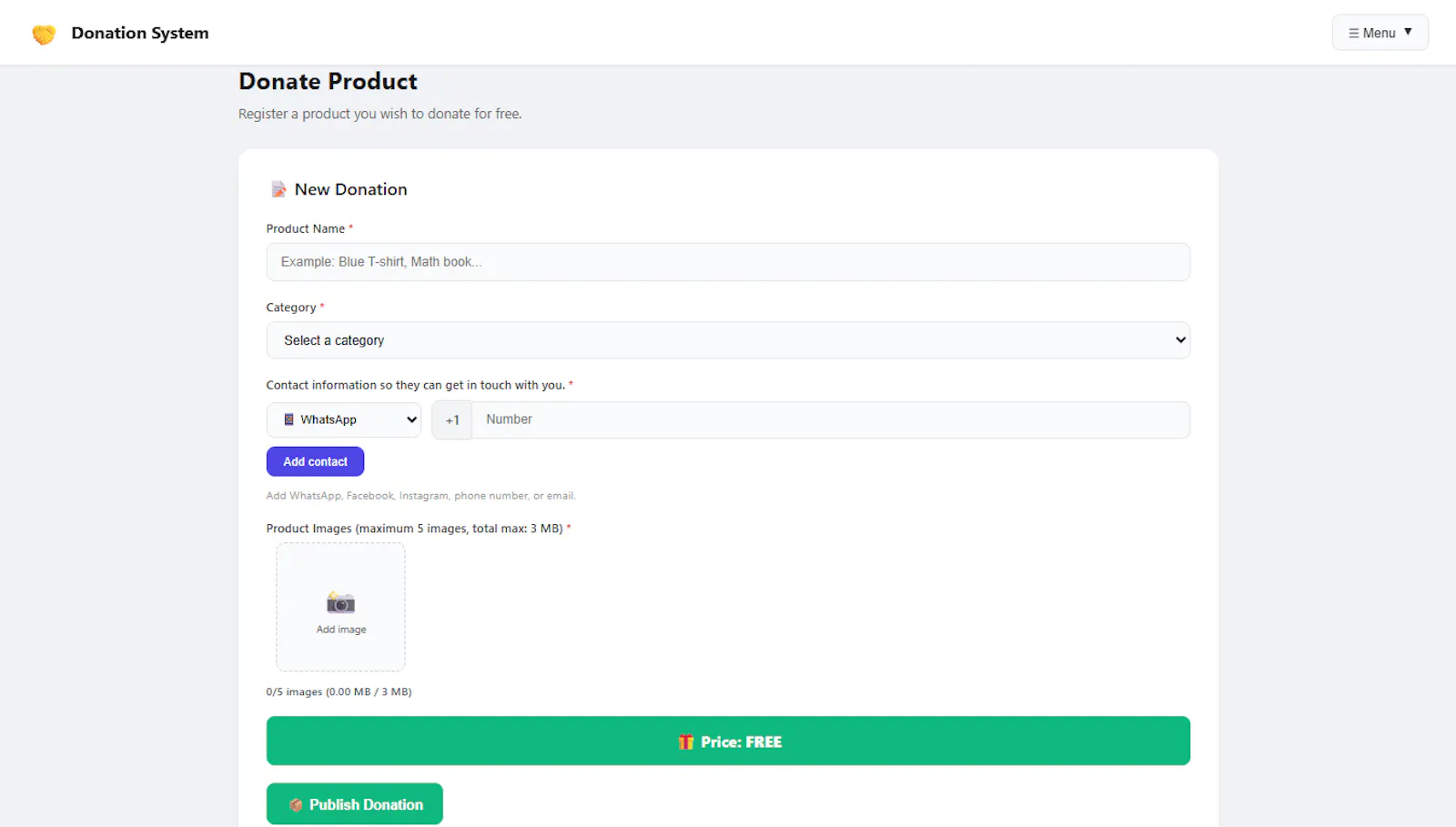Click the camera Add image icon
The image size is (1456, 827).
click(341, 602)
